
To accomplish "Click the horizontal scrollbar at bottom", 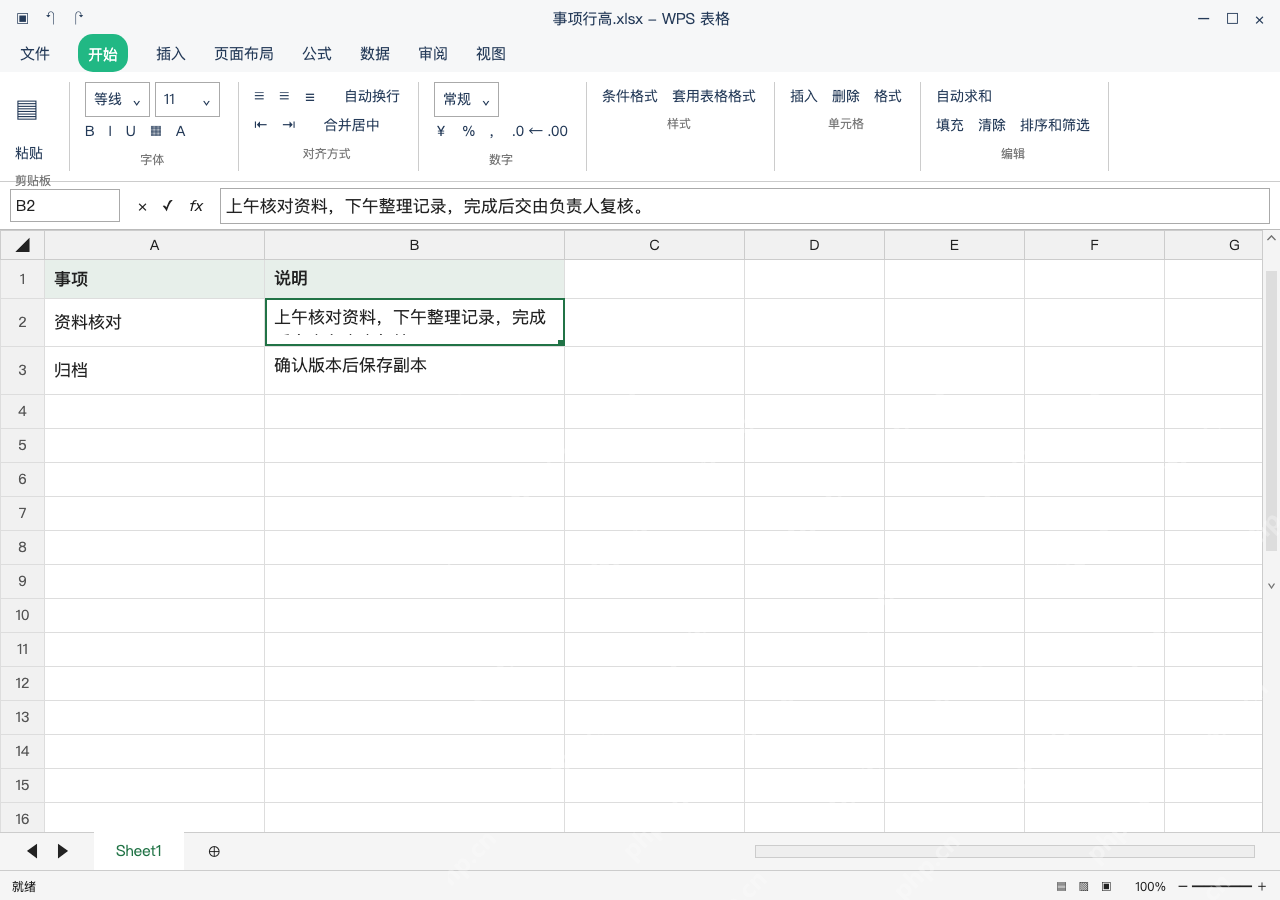I will [1005, 851].
